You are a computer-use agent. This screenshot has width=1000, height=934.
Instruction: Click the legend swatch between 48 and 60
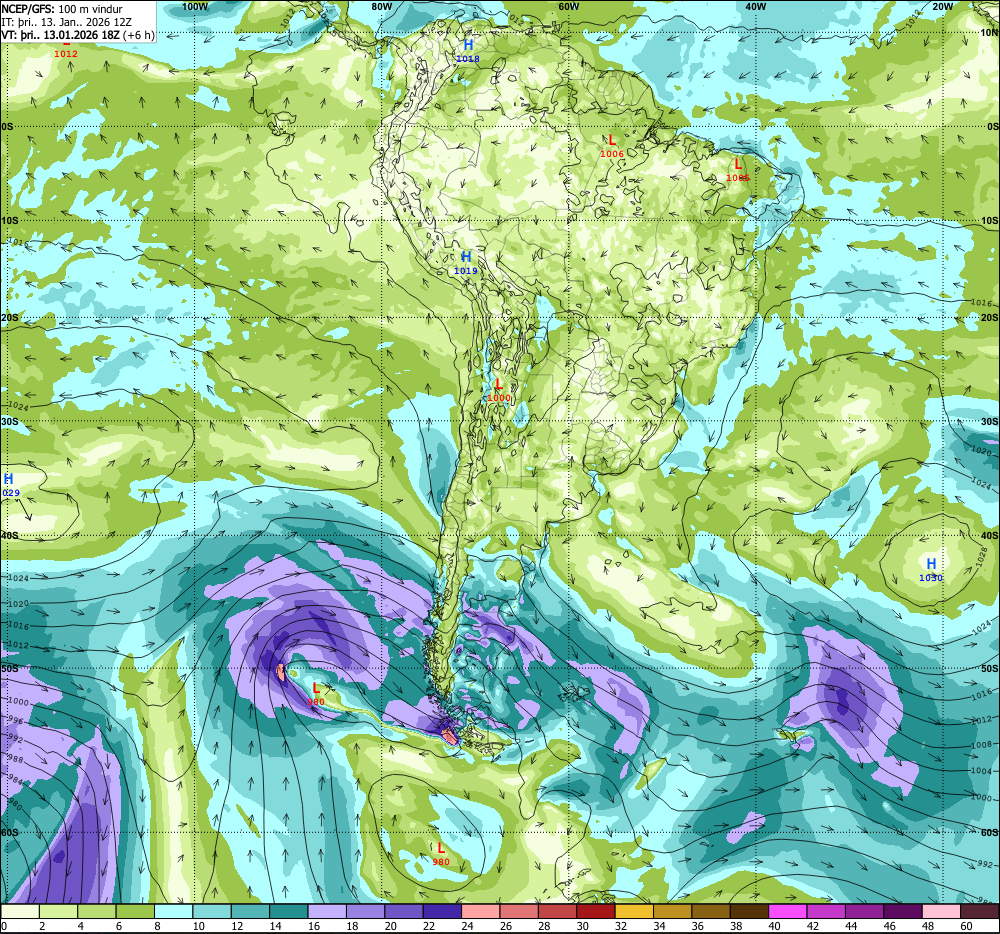pos(941,912)
